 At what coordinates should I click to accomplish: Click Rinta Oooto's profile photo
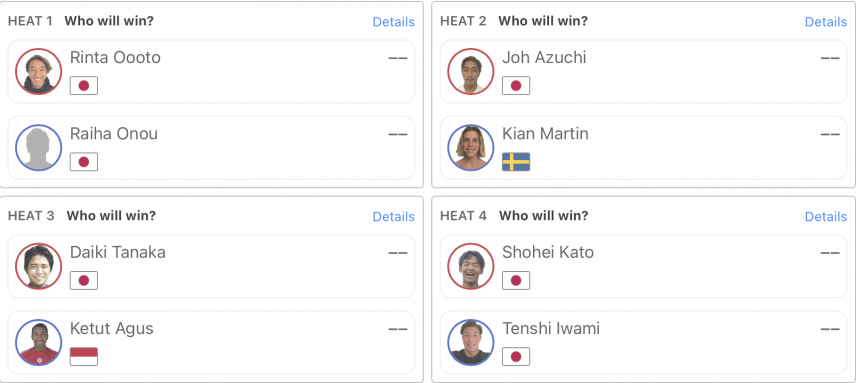coord(38,71)
